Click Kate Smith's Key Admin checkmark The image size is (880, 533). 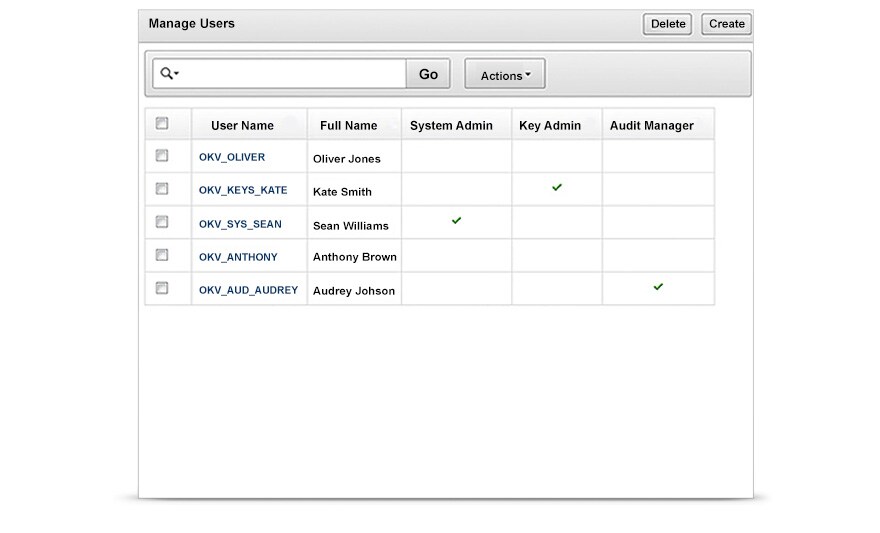click(557, 187)
